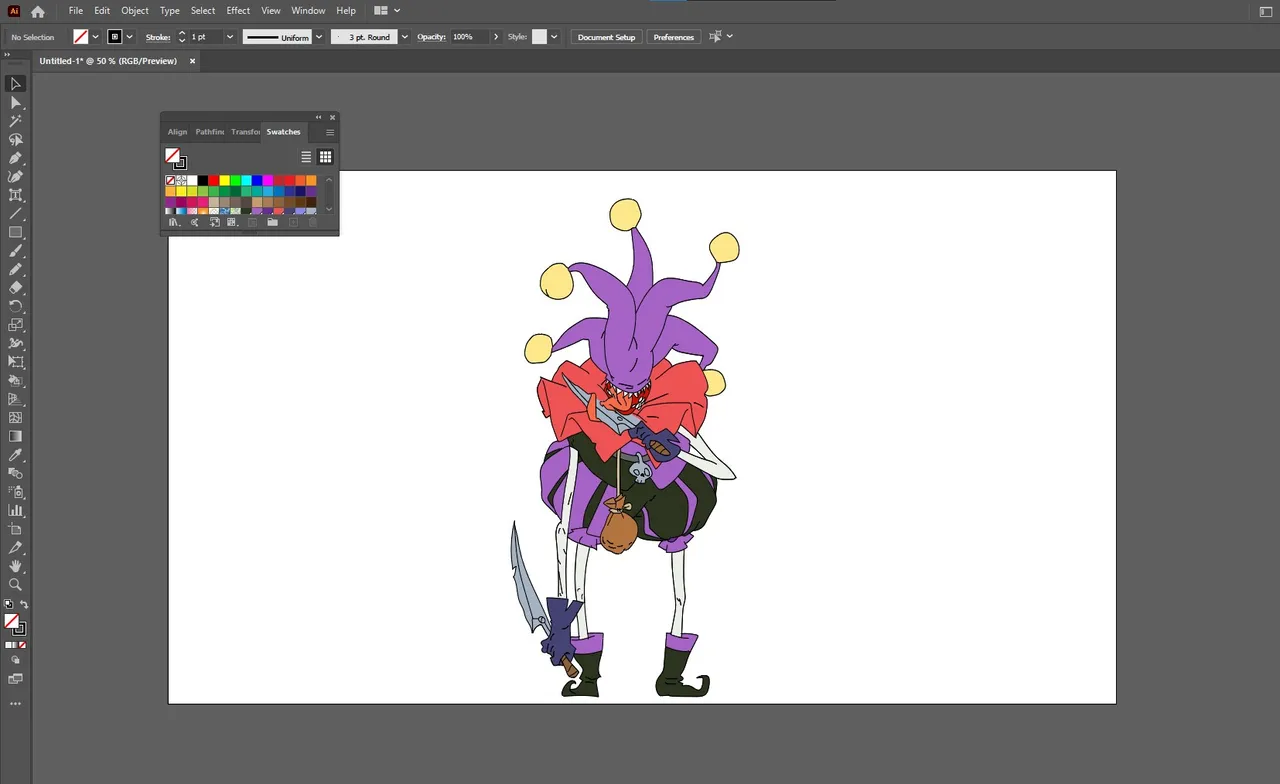Viewport: 1280px width, 784px height.
Task: Open brush definition 3 pt. Round dropdown
Action: tap(404, 37)
